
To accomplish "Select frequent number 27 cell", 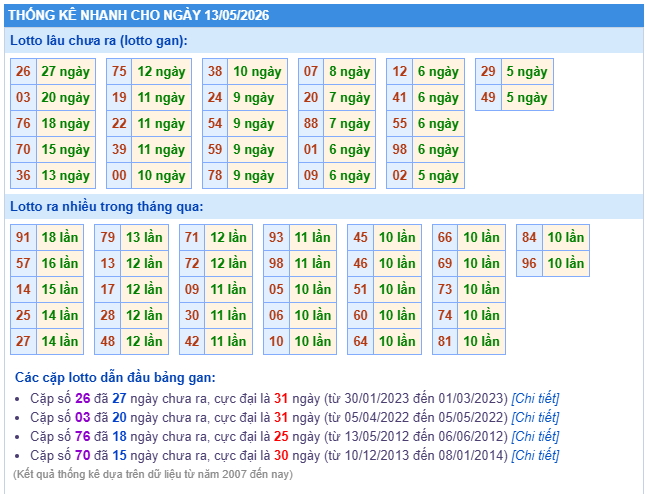I will (23, 341).
